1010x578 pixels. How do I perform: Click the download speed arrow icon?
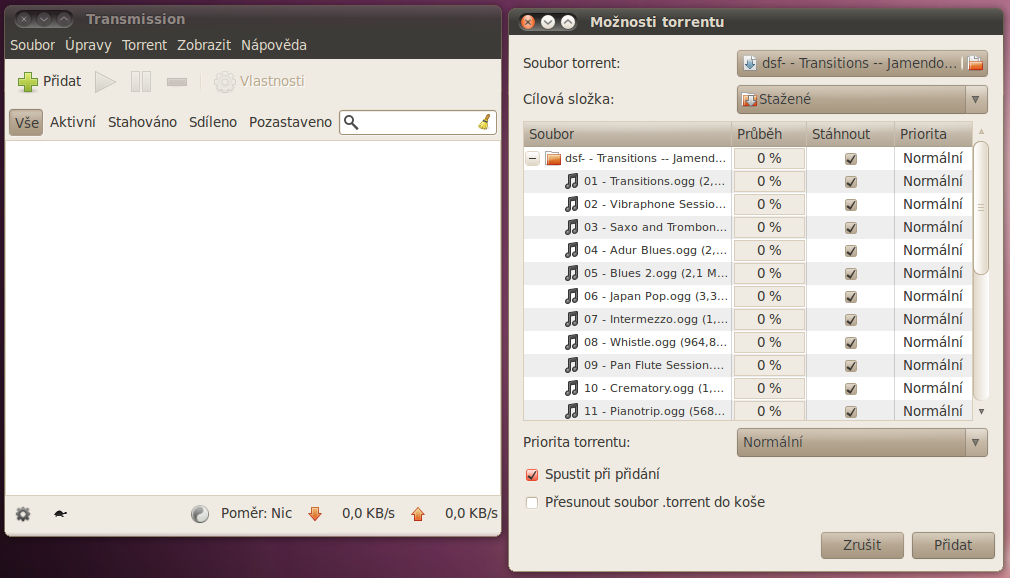(315, 514)
